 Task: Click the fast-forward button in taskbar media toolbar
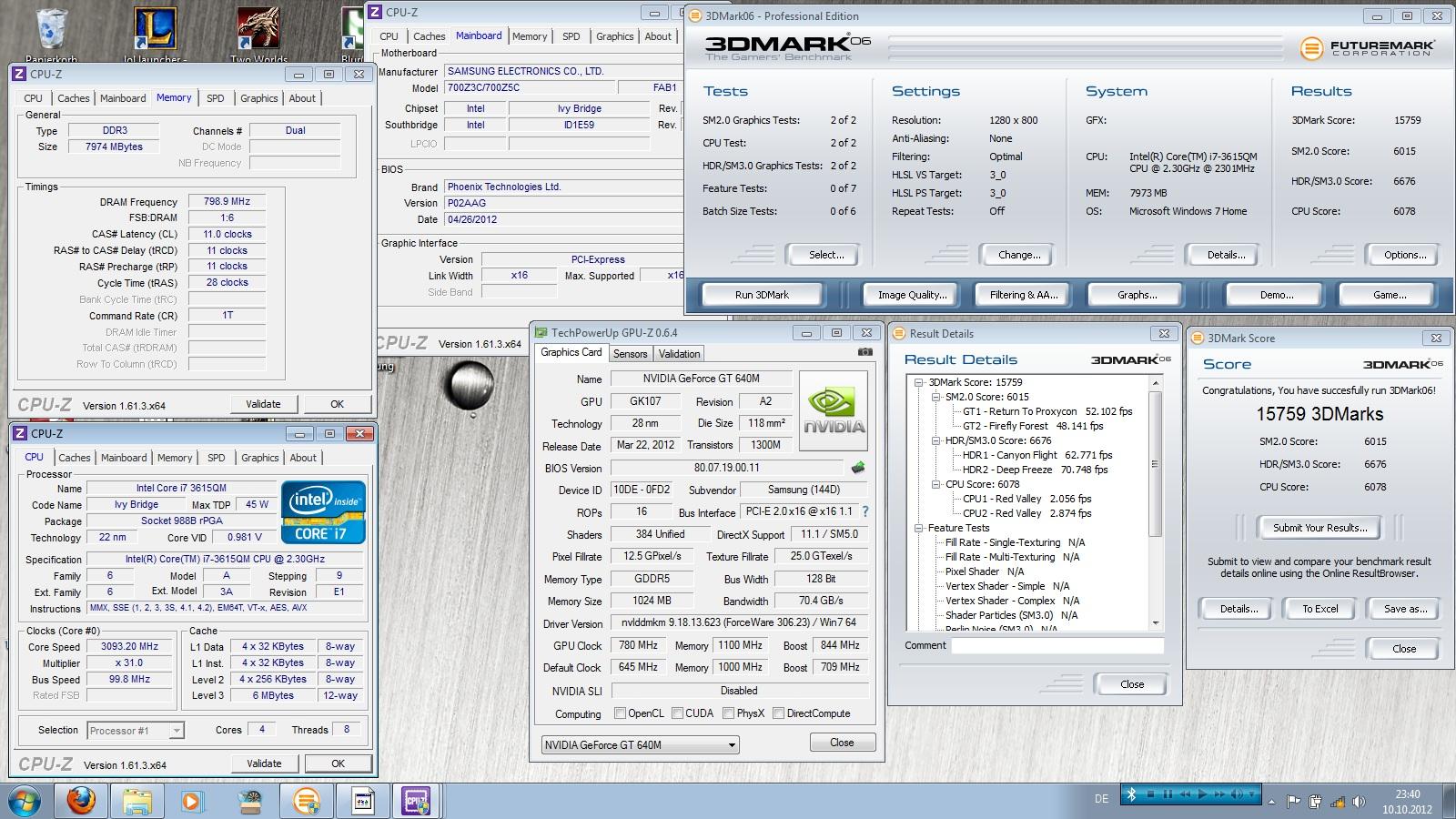pyautogui.click(x=1219, y=794)
